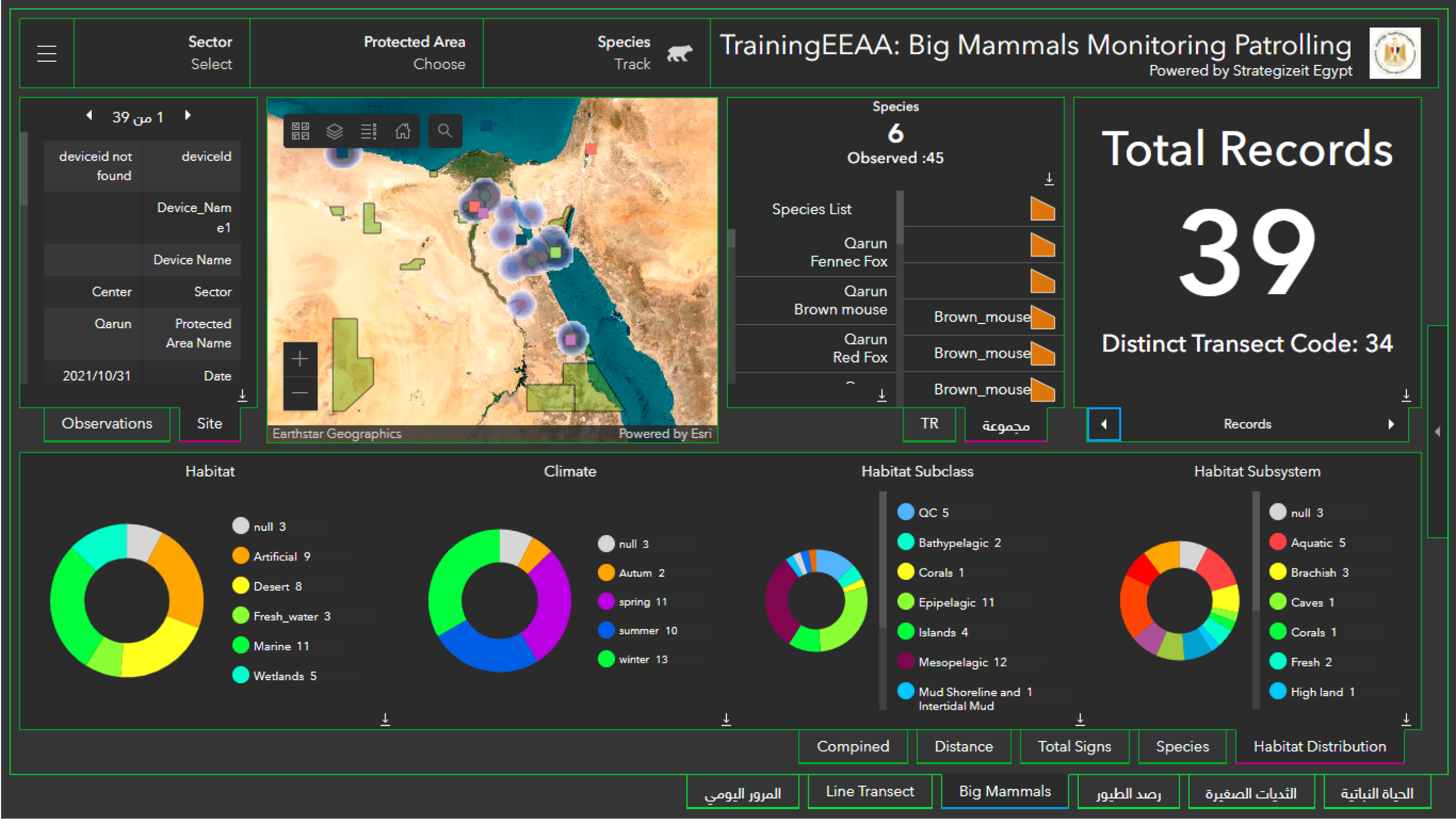Select Qarun Red Fox in species list
Viewport: 1456px width, 819px height.
(816, 348)
